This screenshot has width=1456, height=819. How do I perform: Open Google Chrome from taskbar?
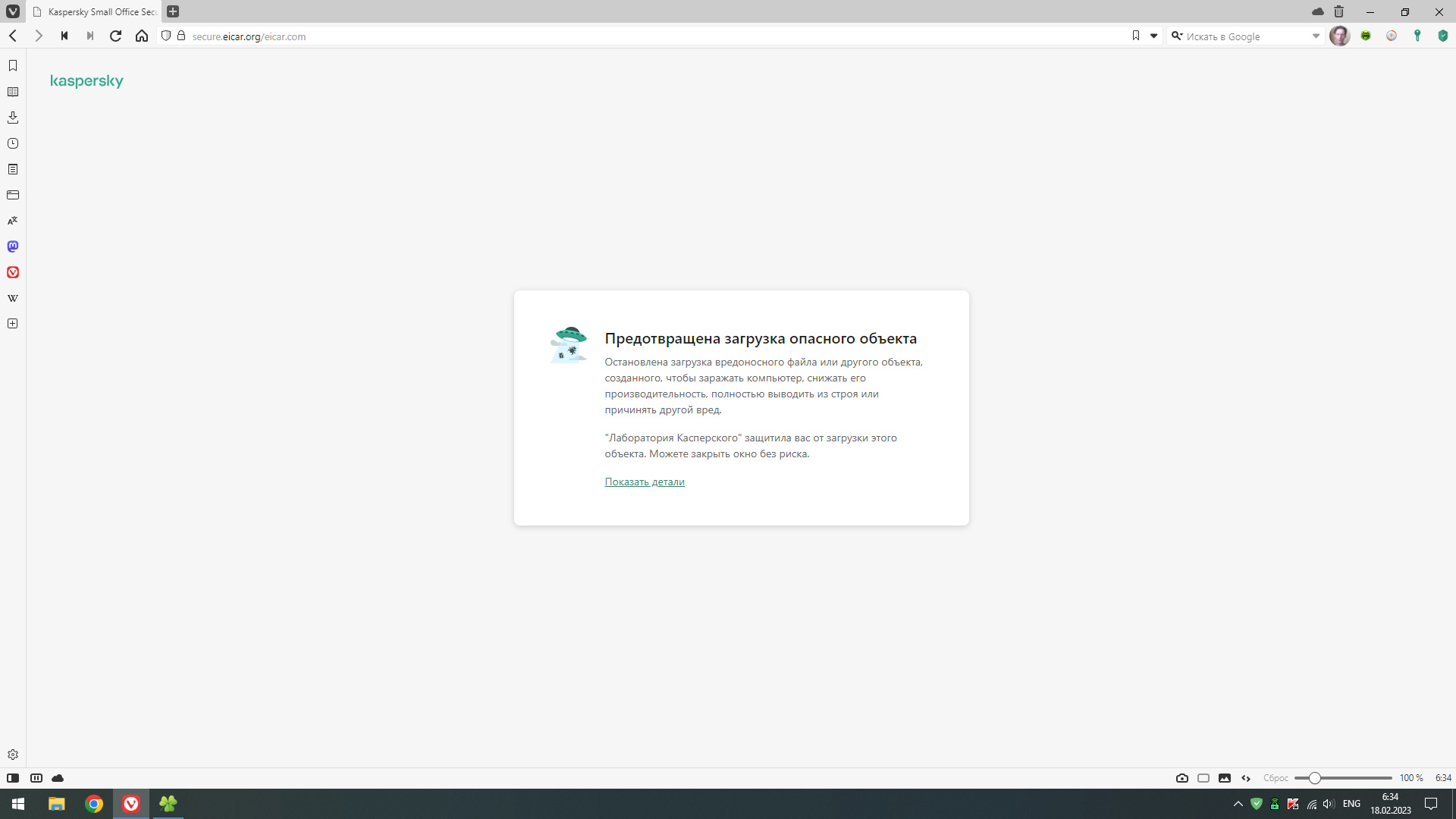[94, 804]
